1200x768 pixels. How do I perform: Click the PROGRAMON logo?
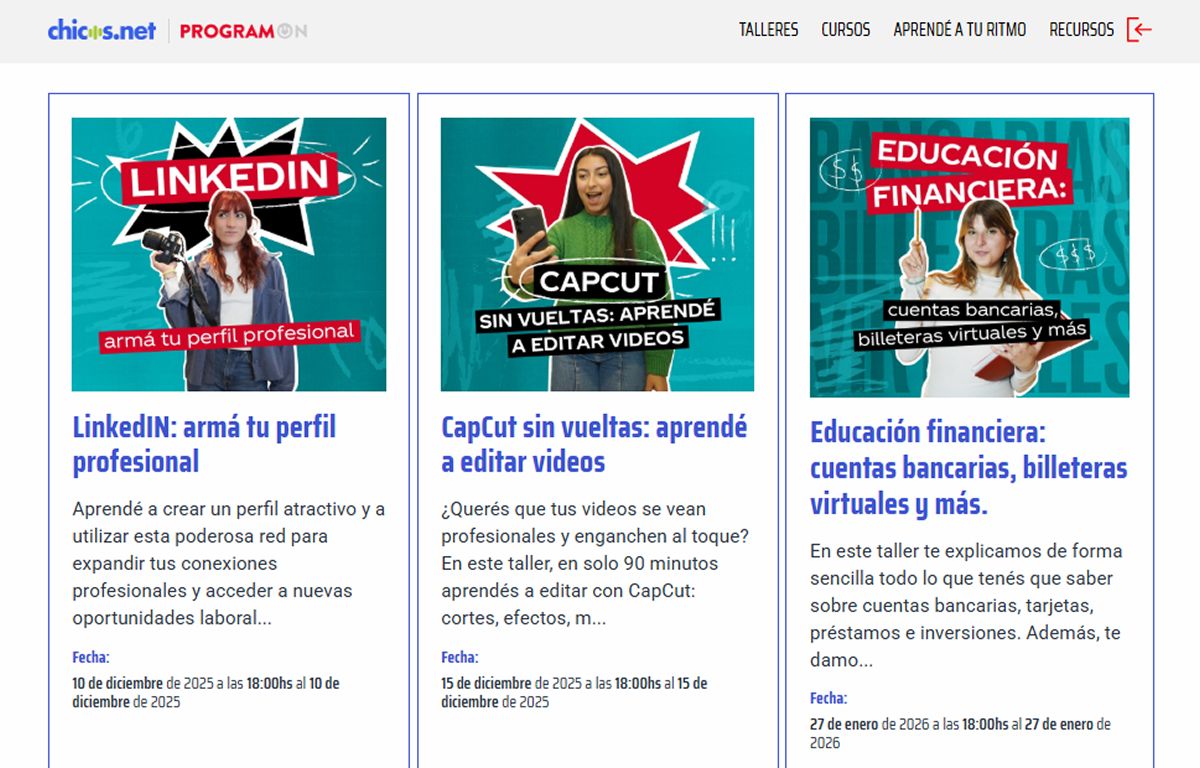[242, 30]
